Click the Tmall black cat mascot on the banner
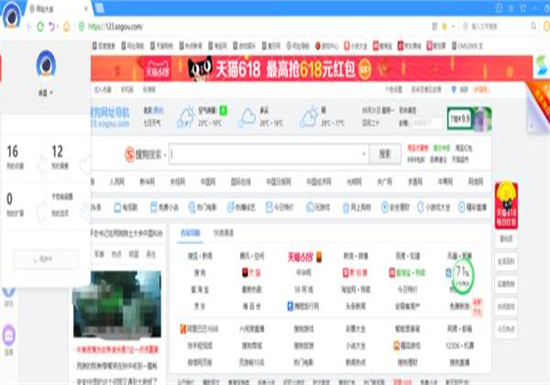 [x=200, y=68]
